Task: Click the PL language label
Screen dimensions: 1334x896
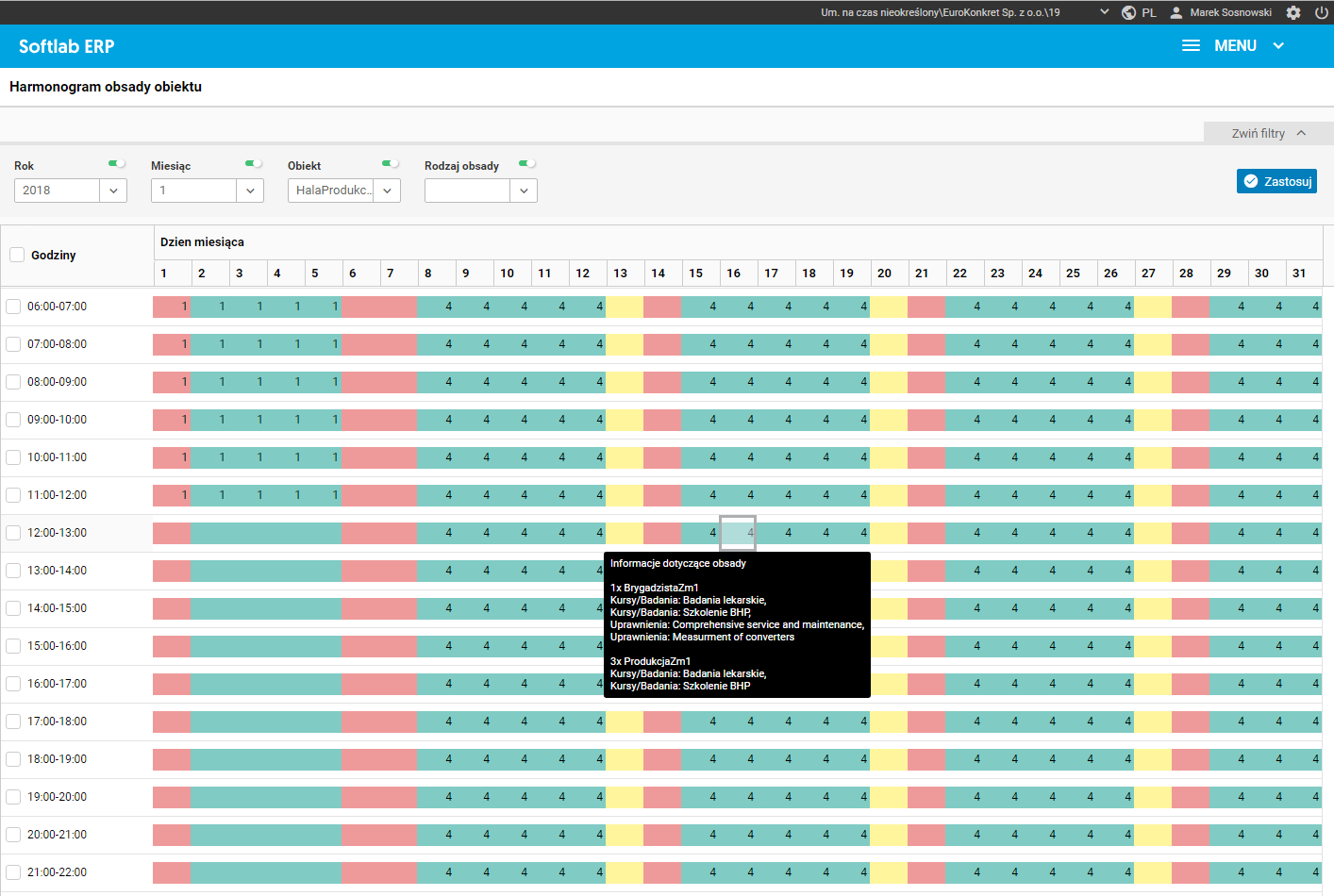Action: click(1149, 12)
